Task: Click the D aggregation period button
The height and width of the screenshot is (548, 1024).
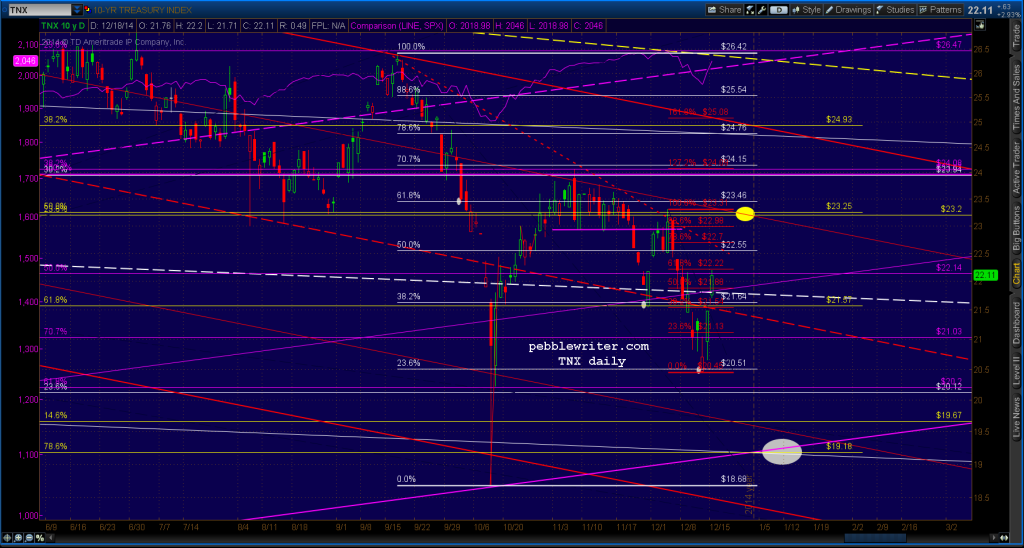Action: (x=778, y=10)
